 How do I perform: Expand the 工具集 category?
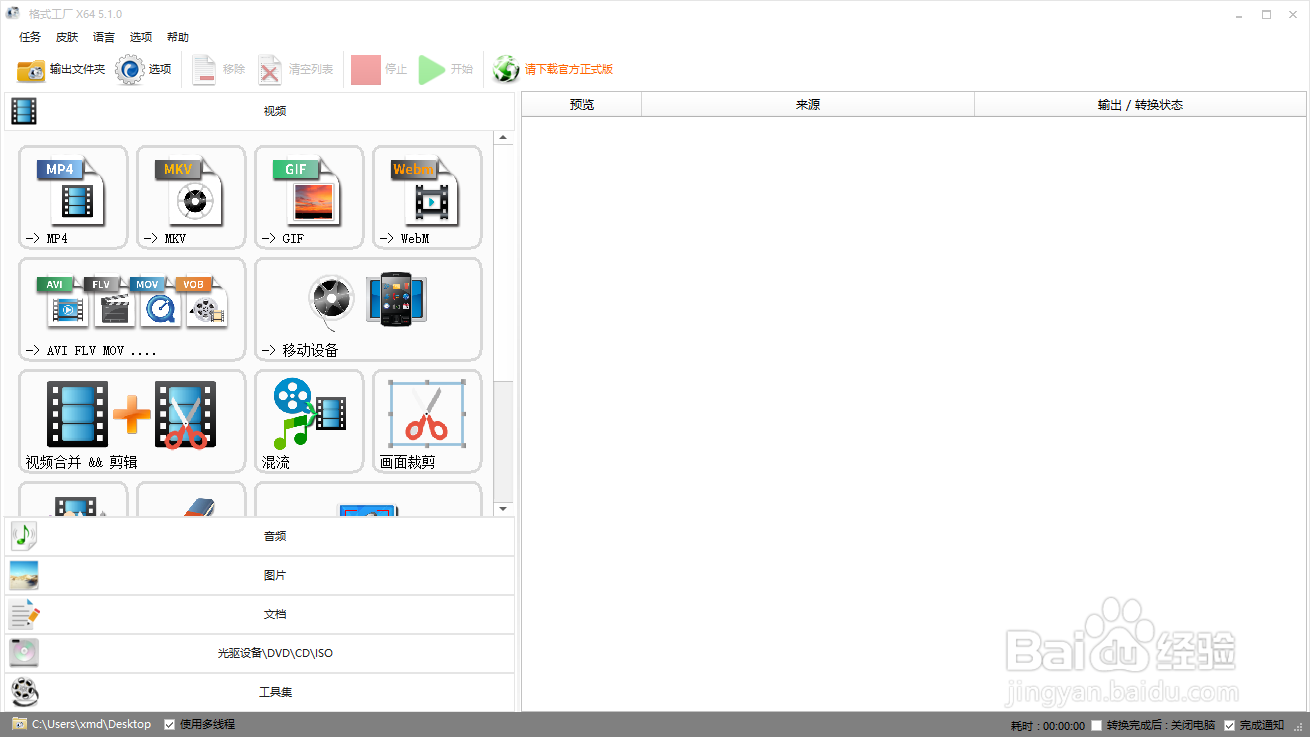[260, 692]
